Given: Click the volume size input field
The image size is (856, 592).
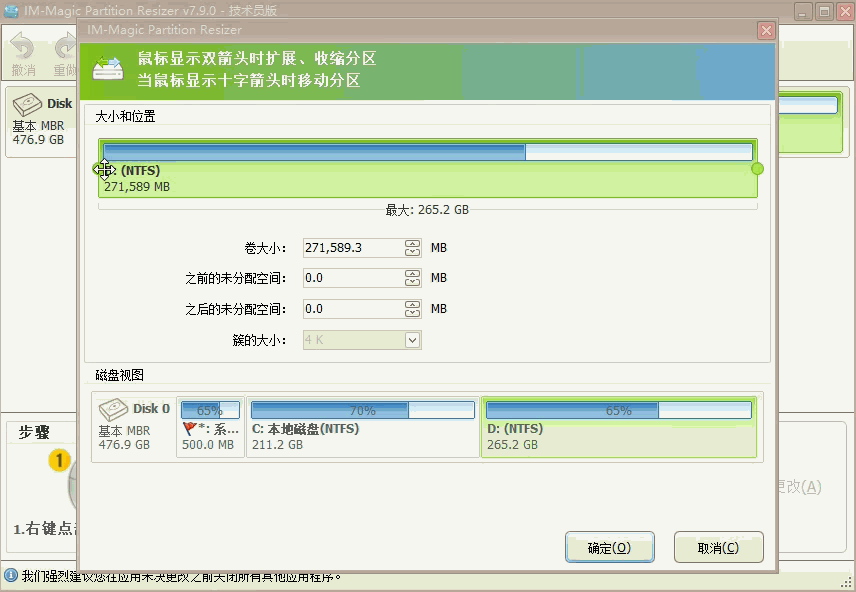Looking at the screenshot, I should tap(354, 248).
